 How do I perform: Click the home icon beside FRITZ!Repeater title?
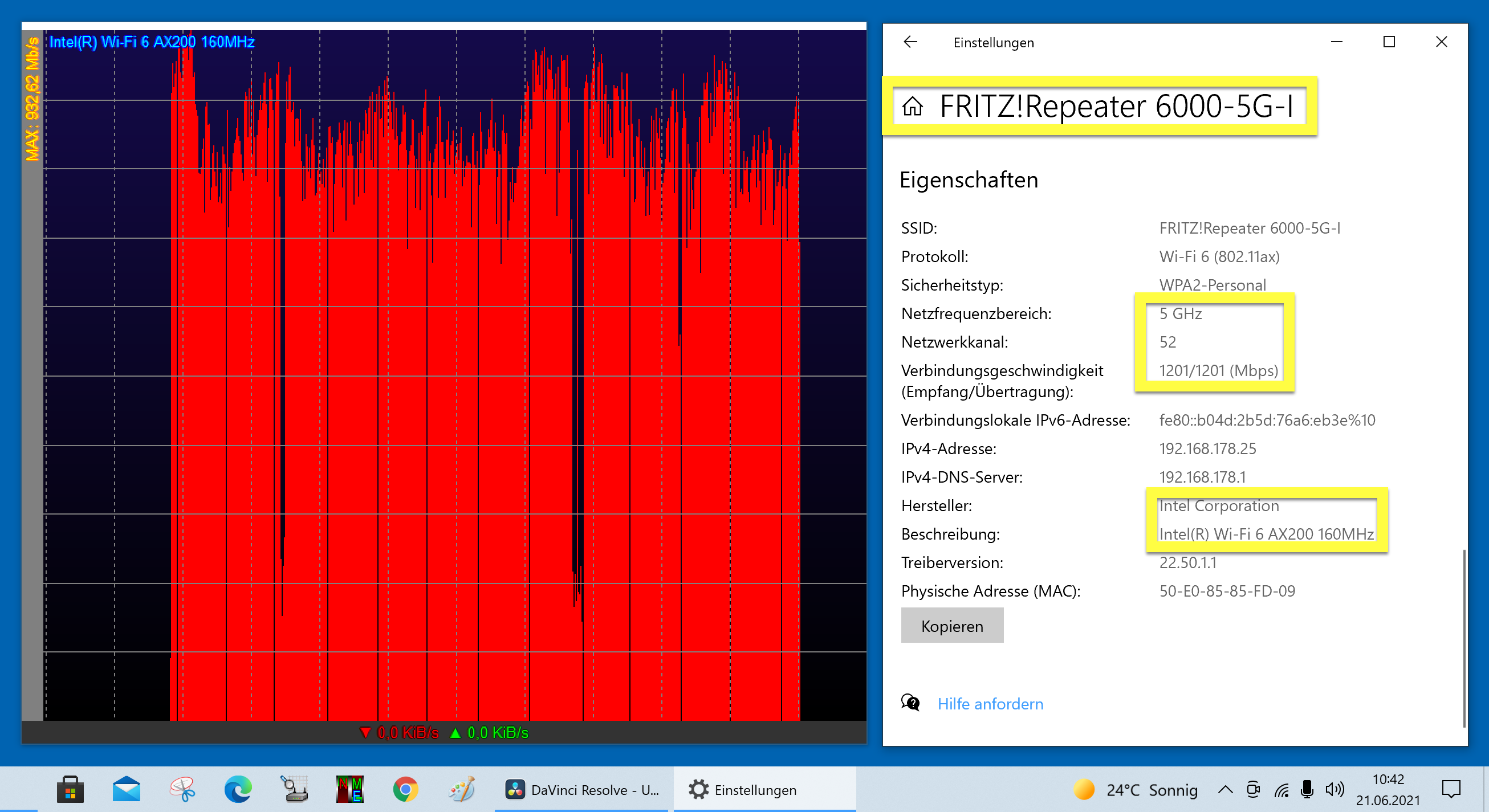pos(913,107)
